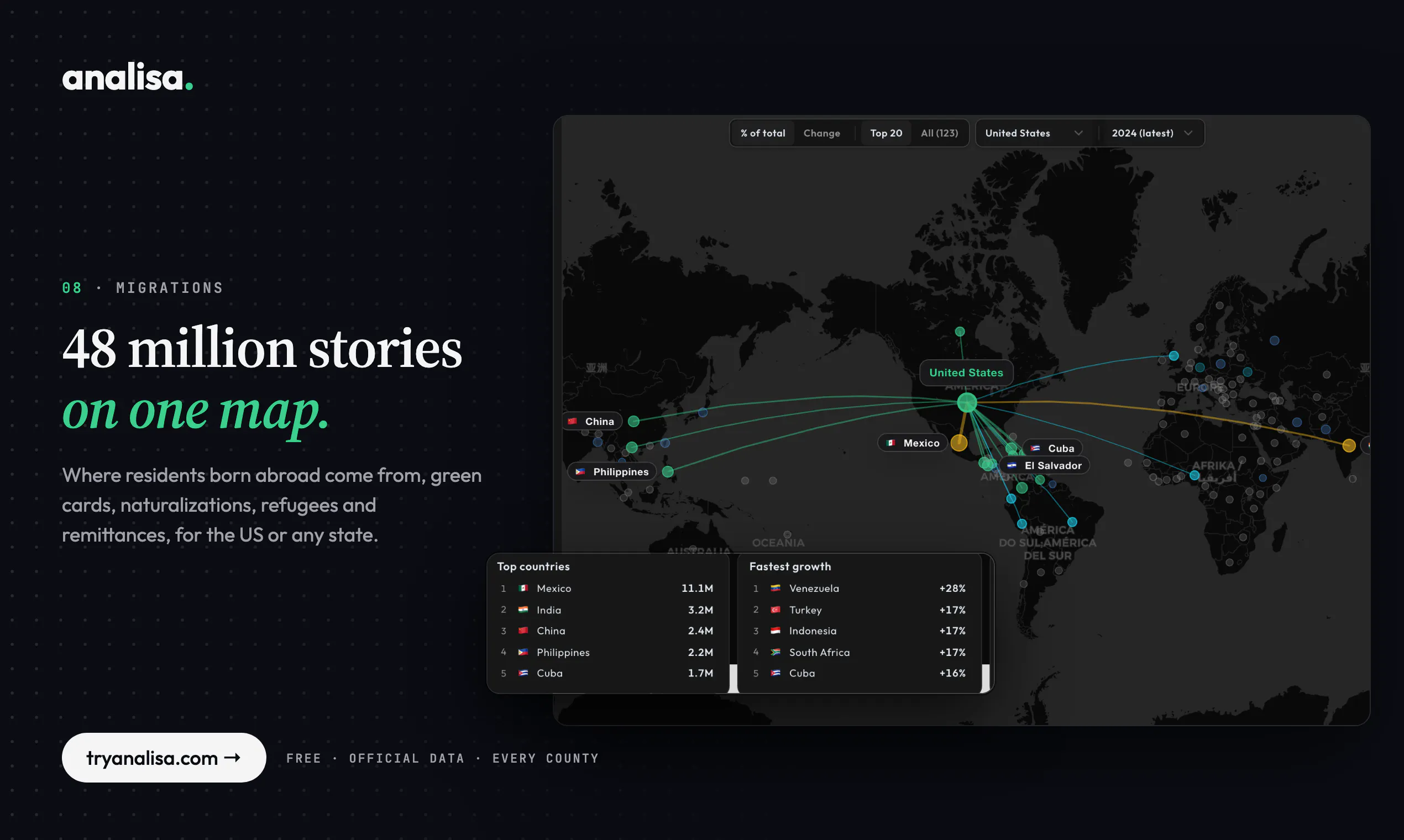The width and height of the screenshot is (1404, 840).
Task: Select the Philippines map label
Action: click(612, 471)
